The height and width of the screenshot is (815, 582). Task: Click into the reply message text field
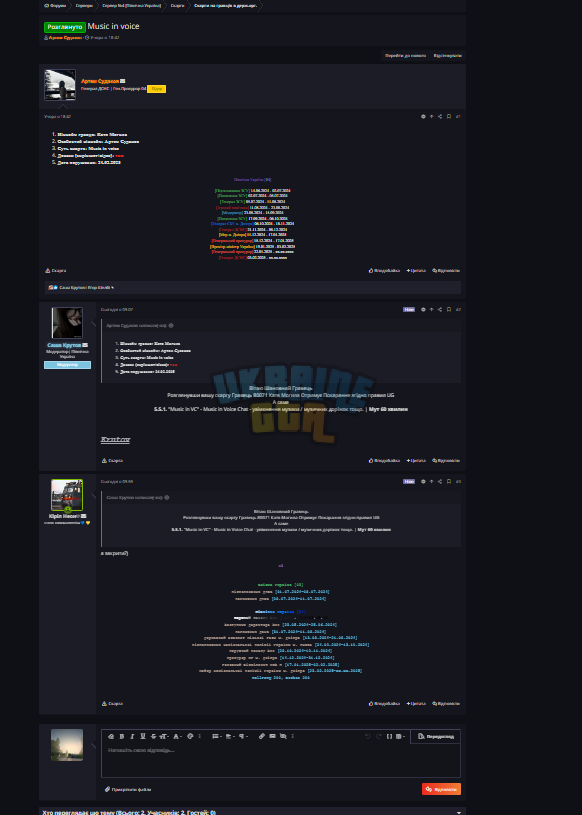tap(281, 760)
